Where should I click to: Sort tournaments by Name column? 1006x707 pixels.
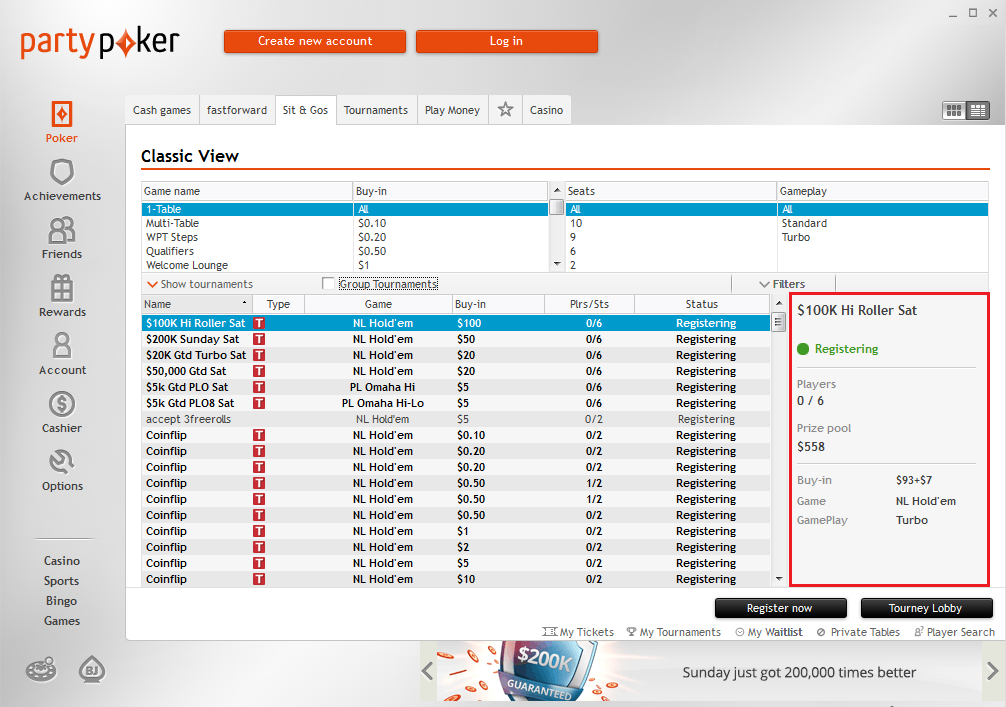click(x=196, y=304)
